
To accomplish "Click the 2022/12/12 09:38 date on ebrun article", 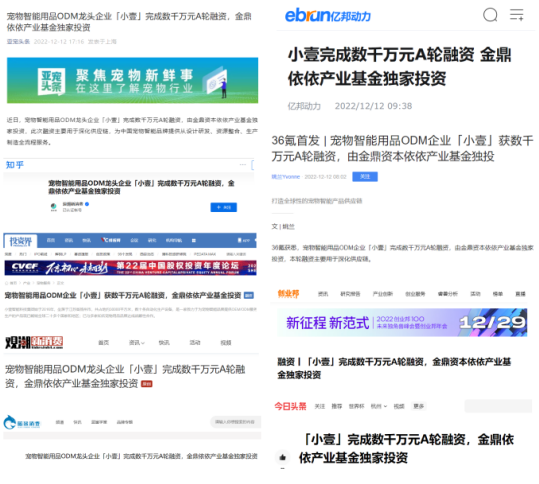I will click(373, 106).
